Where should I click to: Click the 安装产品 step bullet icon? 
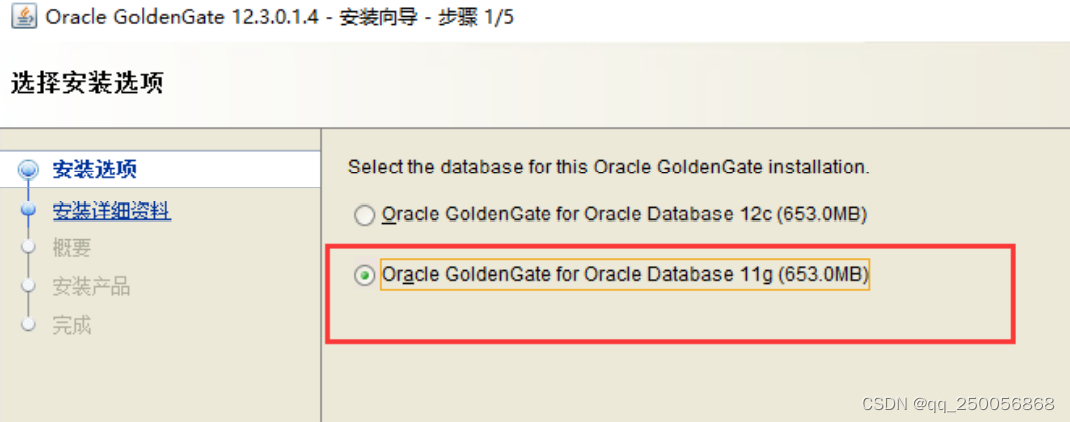pyautogui.click(x=29, y=287)
